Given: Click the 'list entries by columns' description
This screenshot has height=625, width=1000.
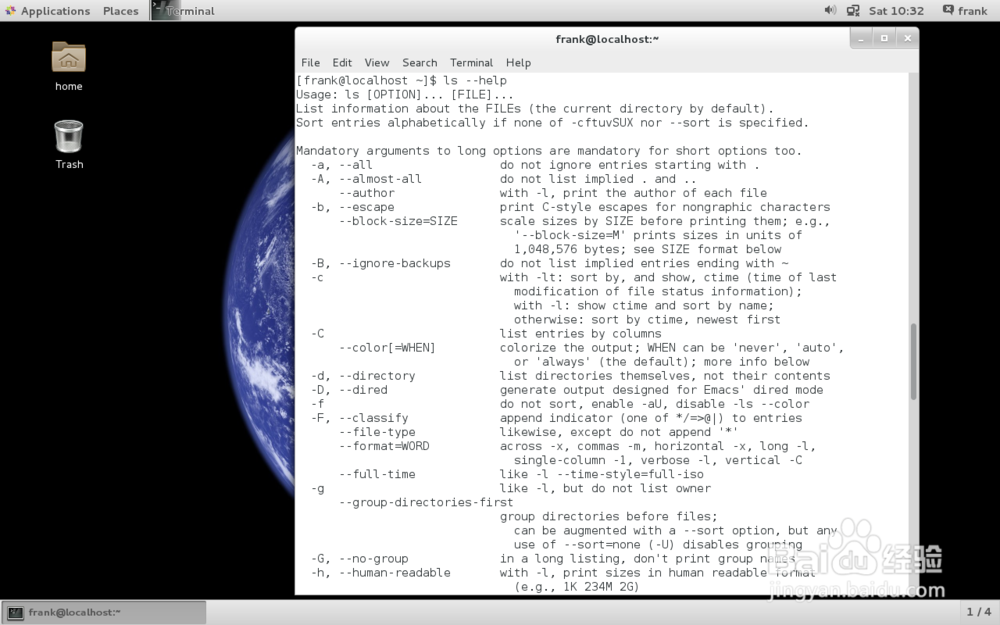Looking at the screenshot, I should coord(580,334).
